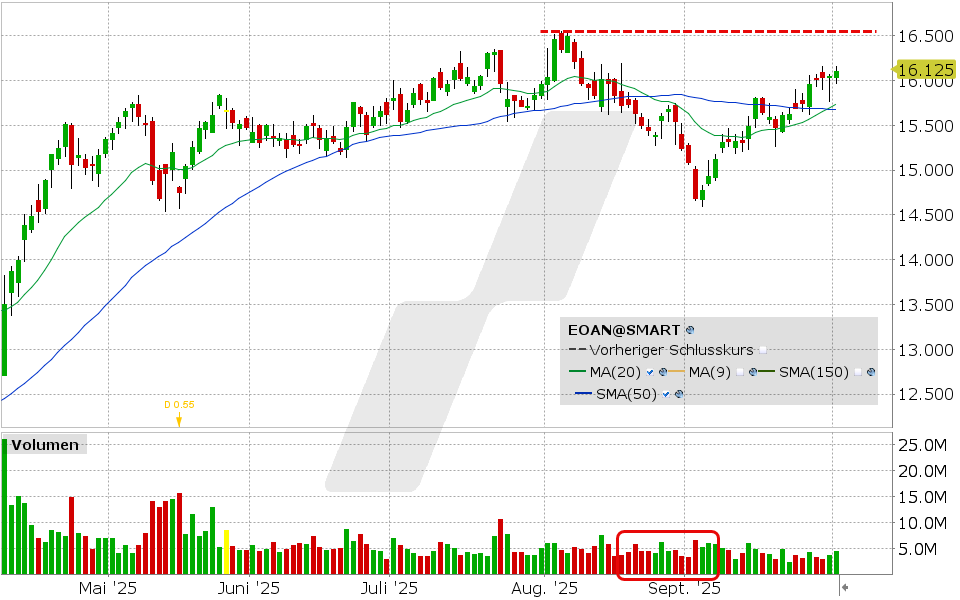Click the red highlighted volume box
960x600 pixels.
(668, 555)
